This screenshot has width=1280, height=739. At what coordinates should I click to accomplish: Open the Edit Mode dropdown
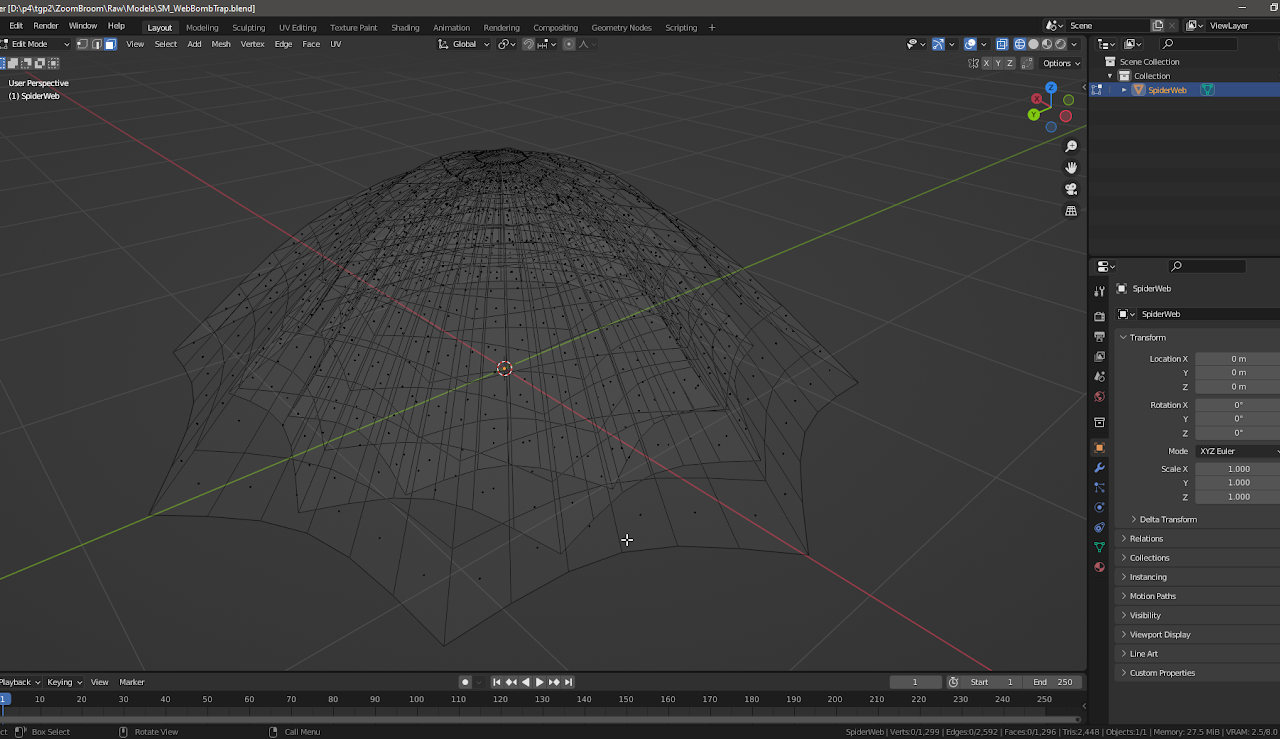point(36,44)
